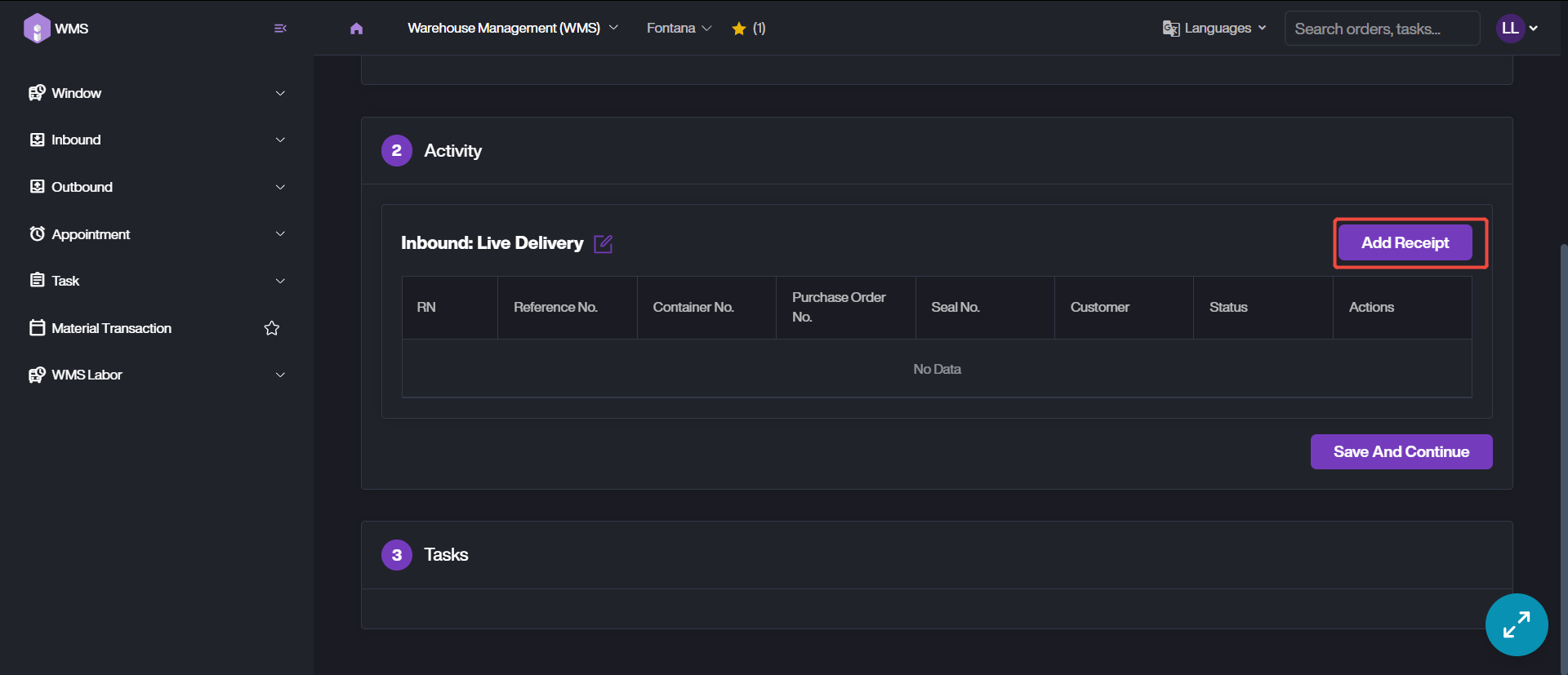Toggle favorite star for Material Transaction
The height and width of the screenshot is (675, 1568).
point(272,328)
